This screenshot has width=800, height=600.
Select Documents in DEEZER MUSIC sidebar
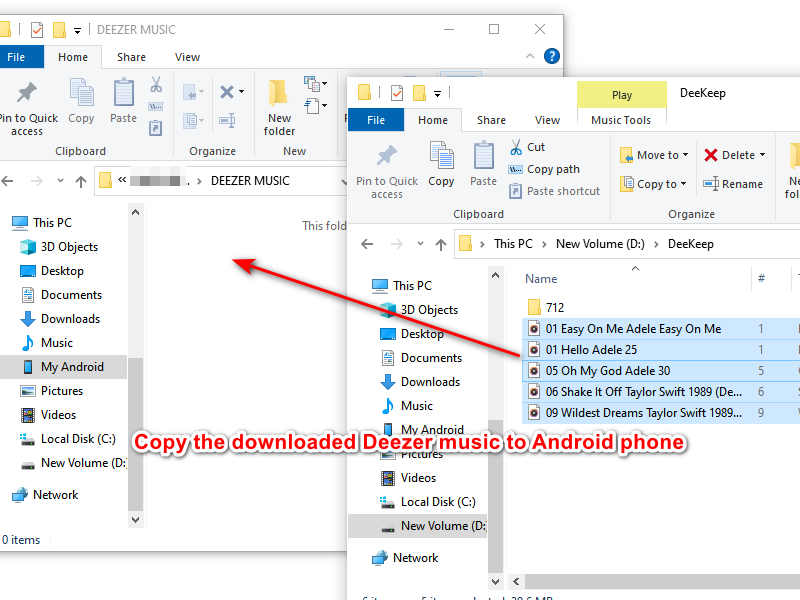[62, 295]
